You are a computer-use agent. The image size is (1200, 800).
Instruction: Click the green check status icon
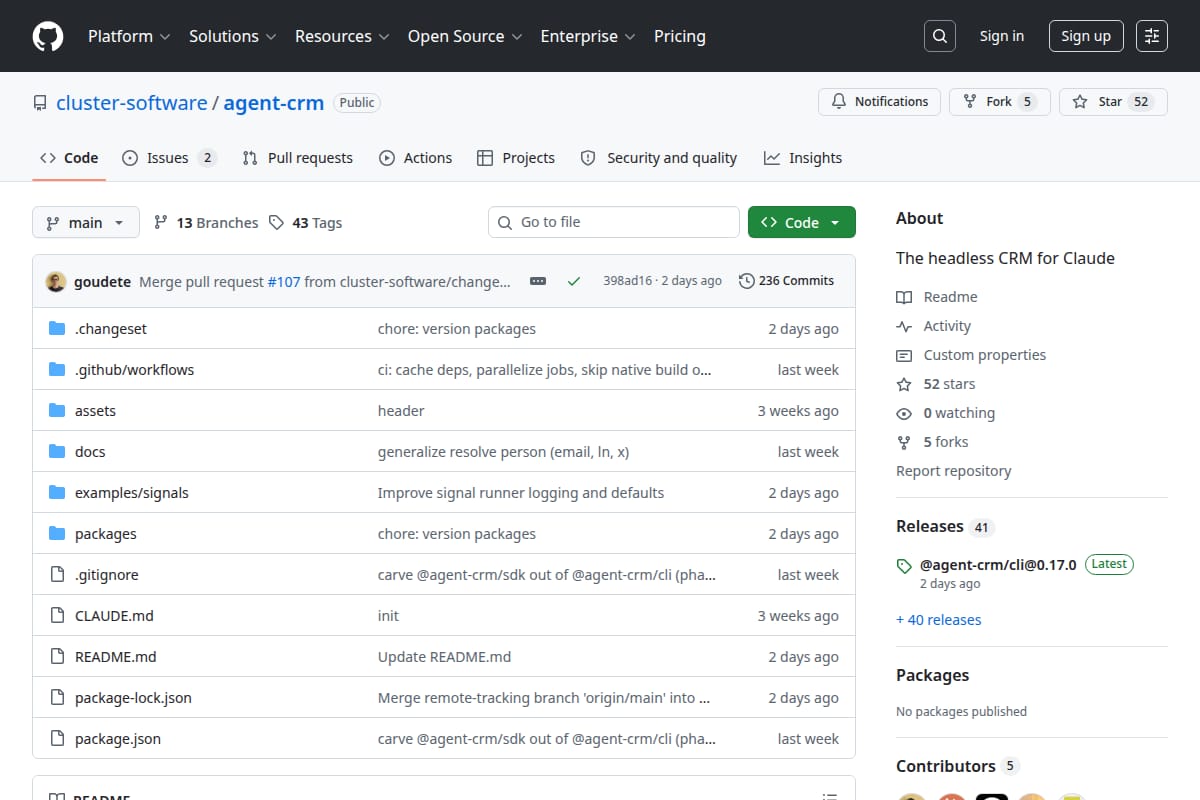[x=574, y=281]
